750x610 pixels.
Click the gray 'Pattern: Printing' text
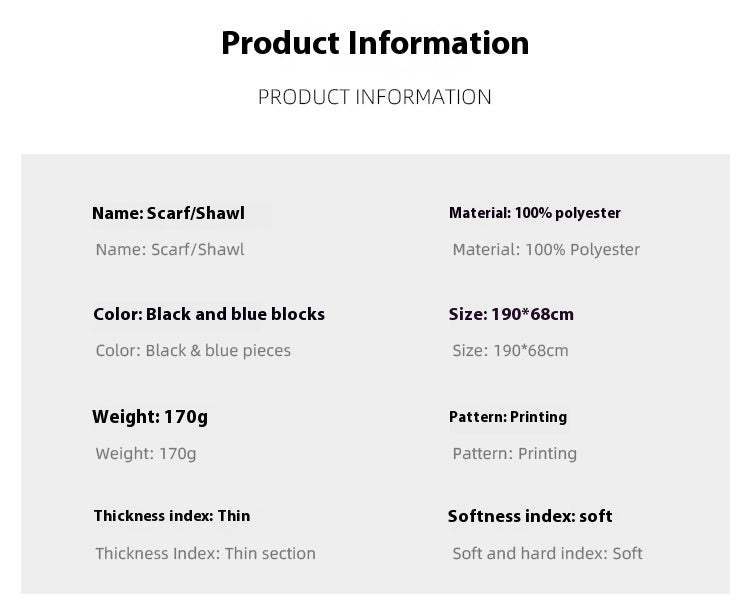pos(514,454)
